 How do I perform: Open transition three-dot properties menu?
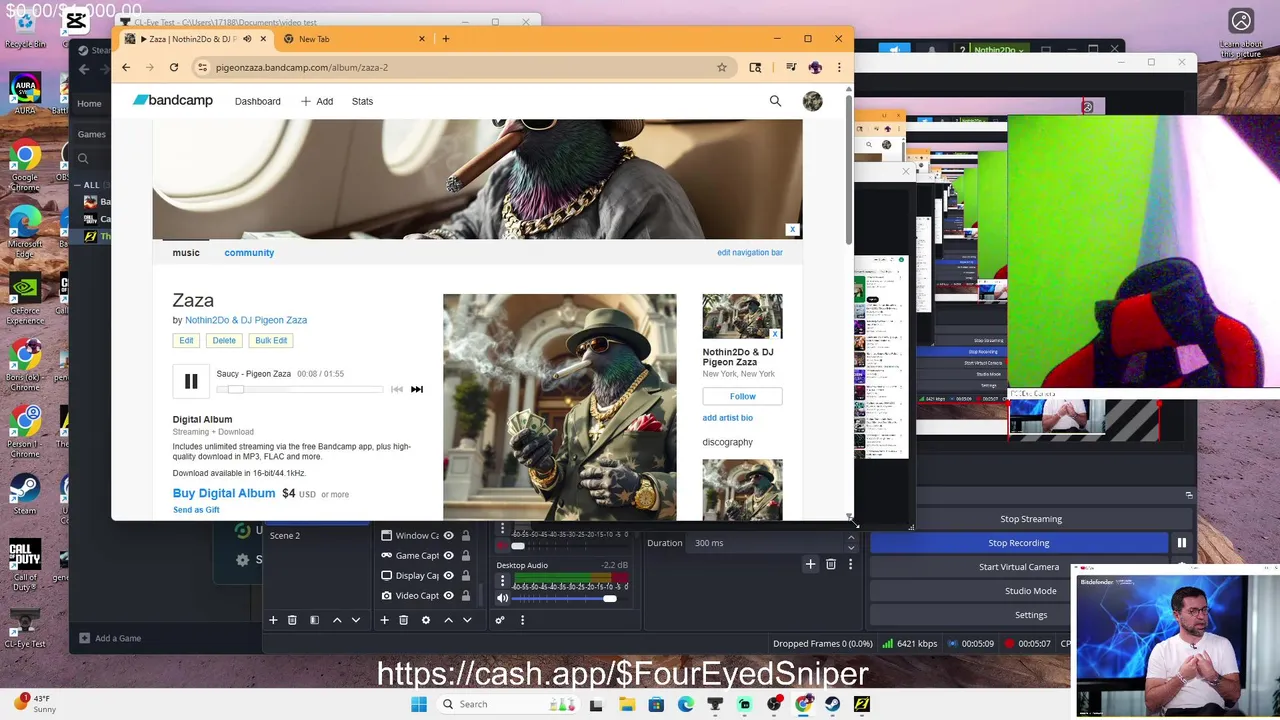pos(850,564)
